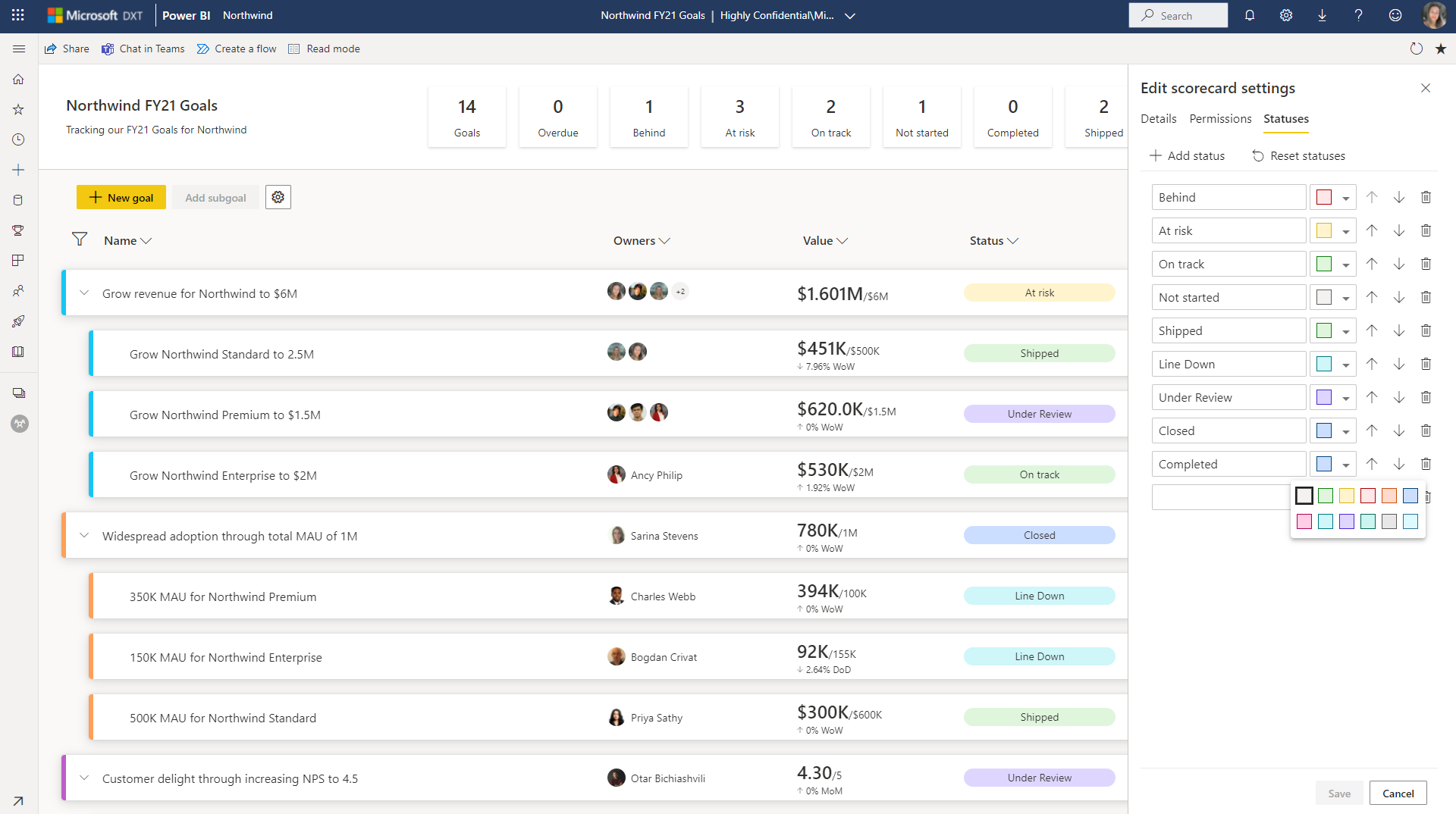Click the New goal button

(121, 197)
